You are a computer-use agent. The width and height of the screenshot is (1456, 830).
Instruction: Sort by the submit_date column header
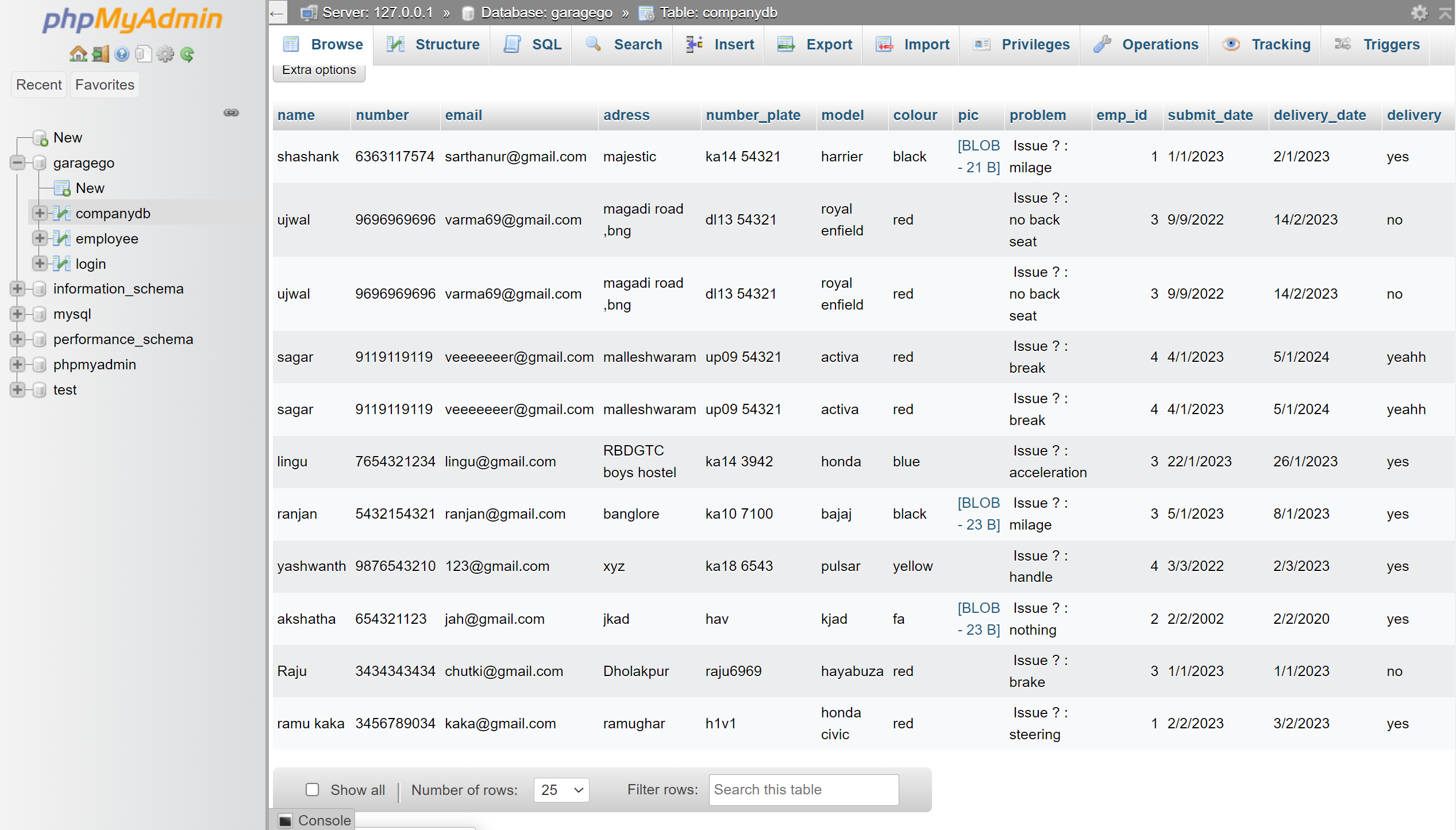click(1210, 115)
